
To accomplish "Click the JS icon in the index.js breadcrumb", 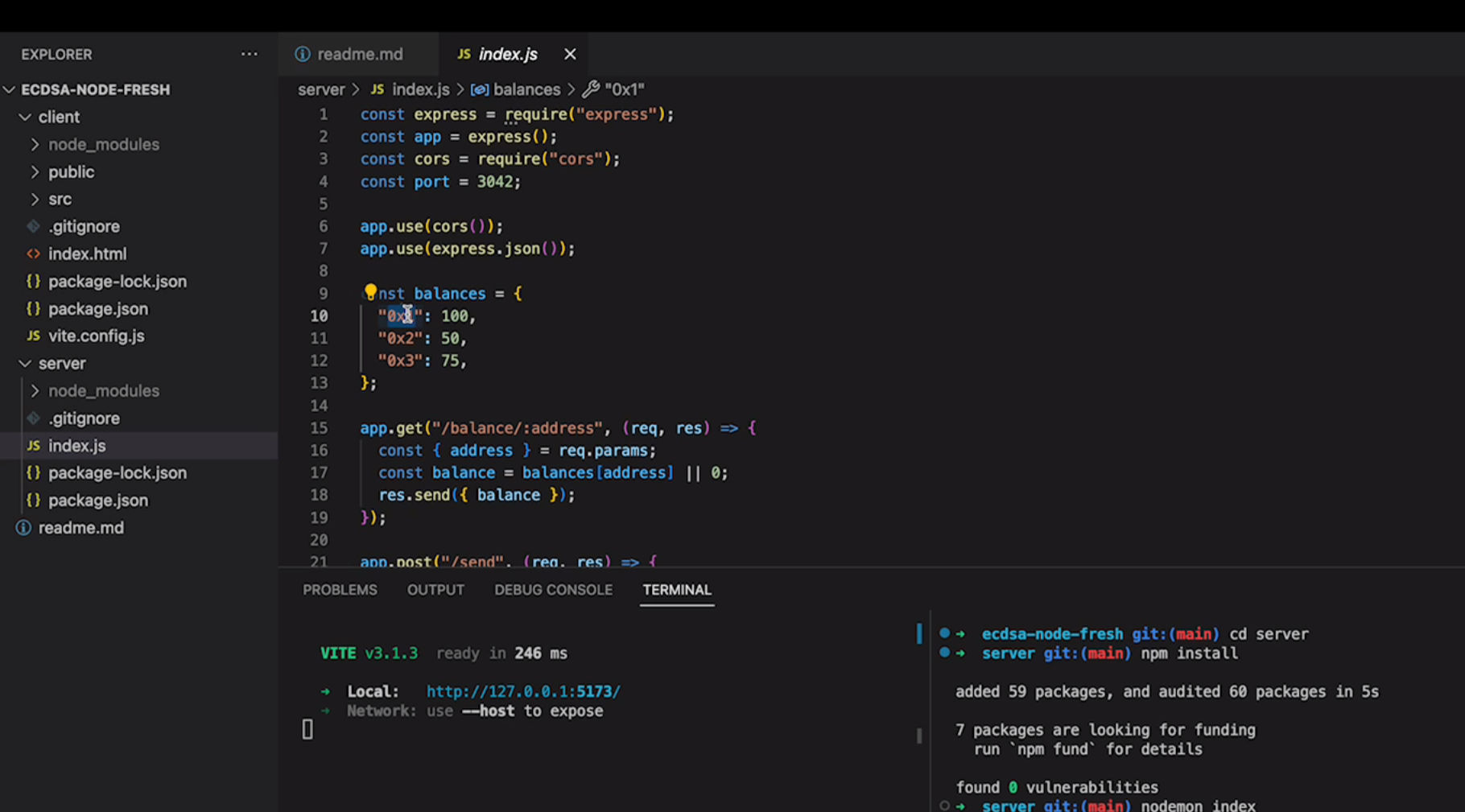I will (377, 89).
